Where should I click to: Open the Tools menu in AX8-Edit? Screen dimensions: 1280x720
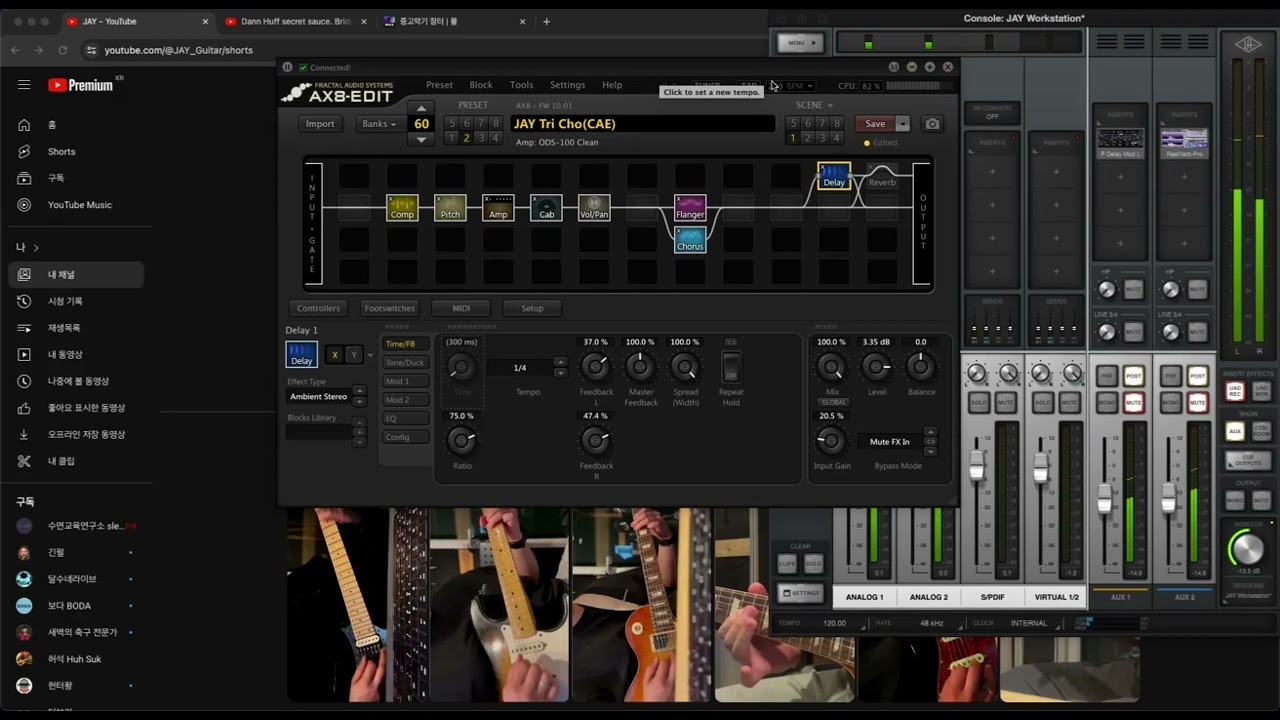click(x=521, y=85)
